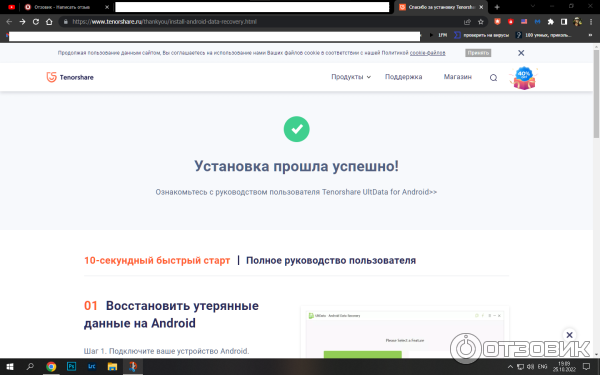
Task: Expand the Продукты dropdown menu
Action: (x=351, y=77)
